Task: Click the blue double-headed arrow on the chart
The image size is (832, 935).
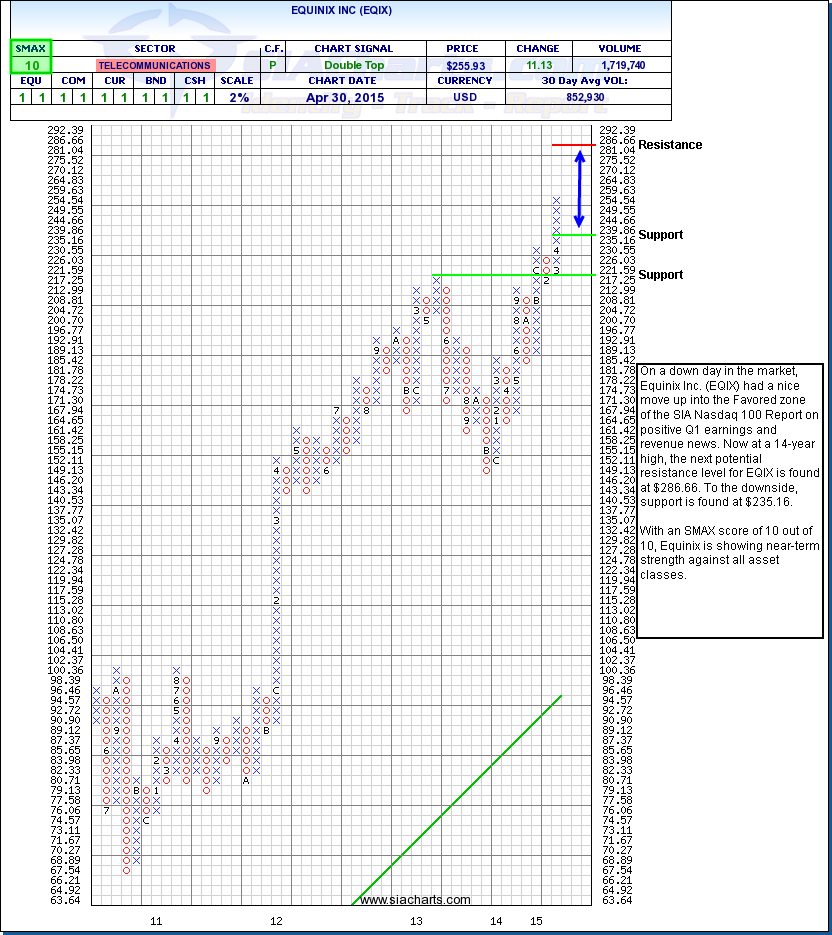Action: click(578, 190)
